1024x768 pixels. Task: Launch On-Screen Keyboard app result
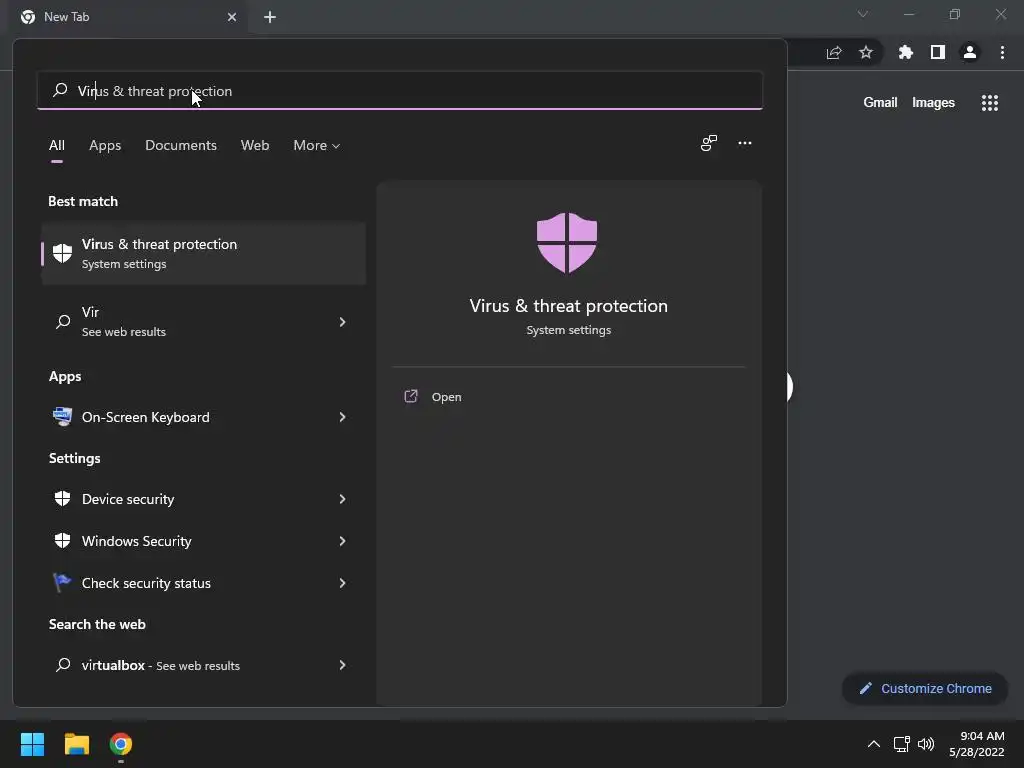(x=203, y=417)
